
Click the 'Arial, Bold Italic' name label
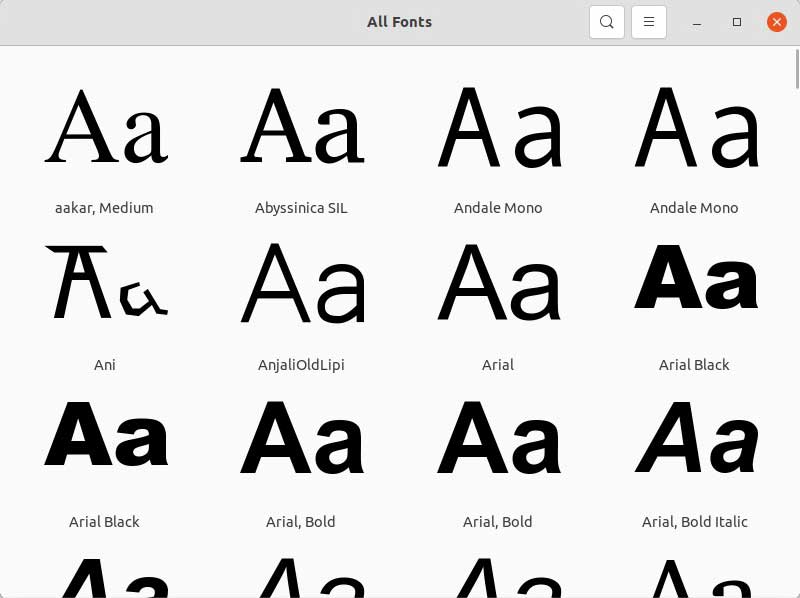pos(694,522)
